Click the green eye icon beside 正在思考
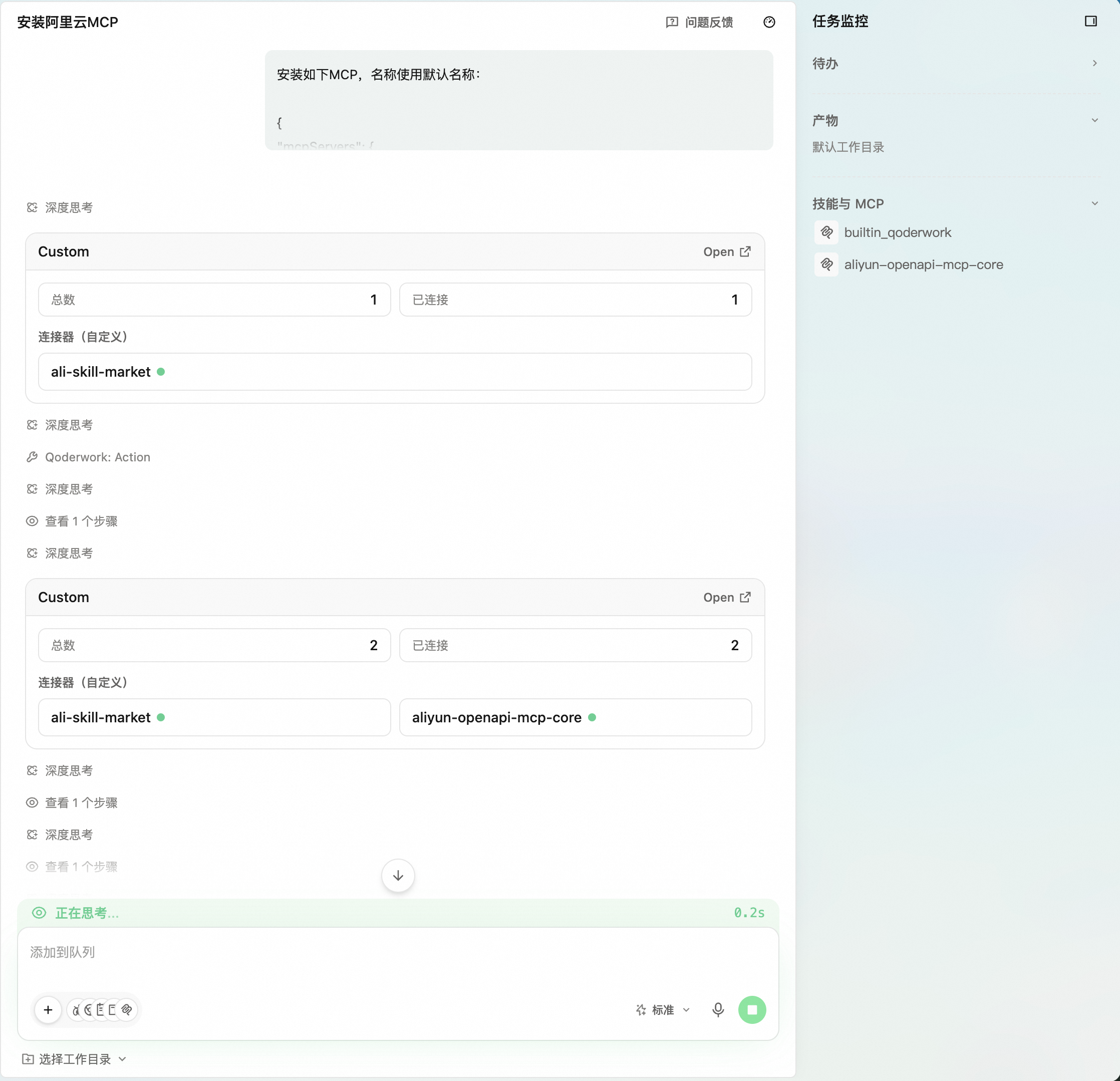This screenshot has width=1120, height=1081. 39,913
